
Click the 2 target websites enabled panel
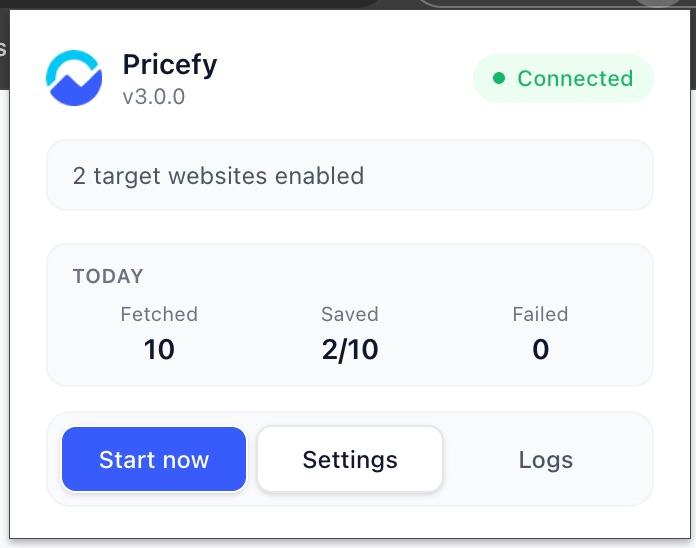point(350,175)
